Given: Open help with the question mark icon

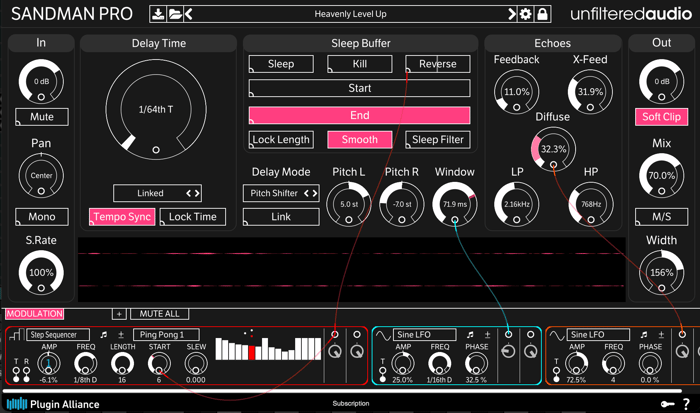Looking at the screenshot, I should (x=686, y=404).
